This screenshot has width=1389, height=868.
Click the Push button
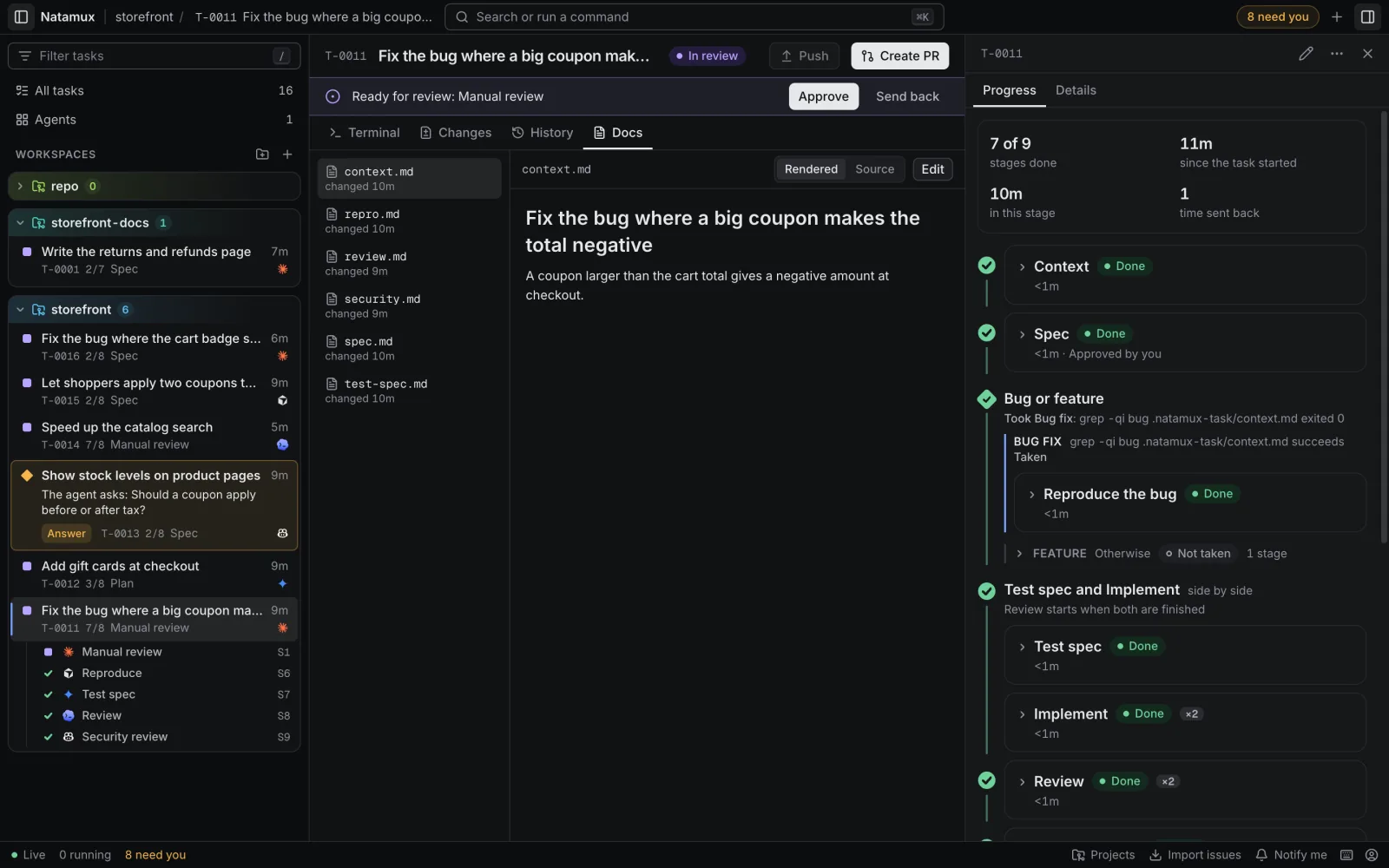804,56
